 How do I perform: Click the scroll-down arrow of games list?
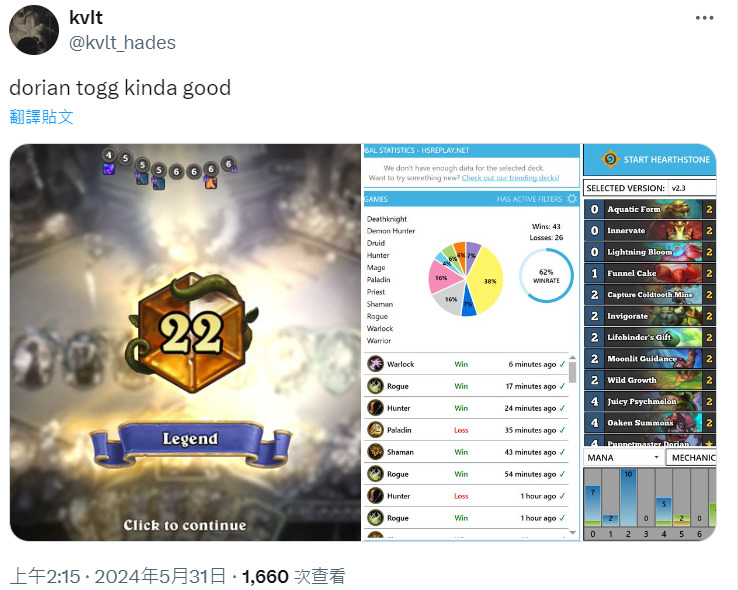(573, 533)
